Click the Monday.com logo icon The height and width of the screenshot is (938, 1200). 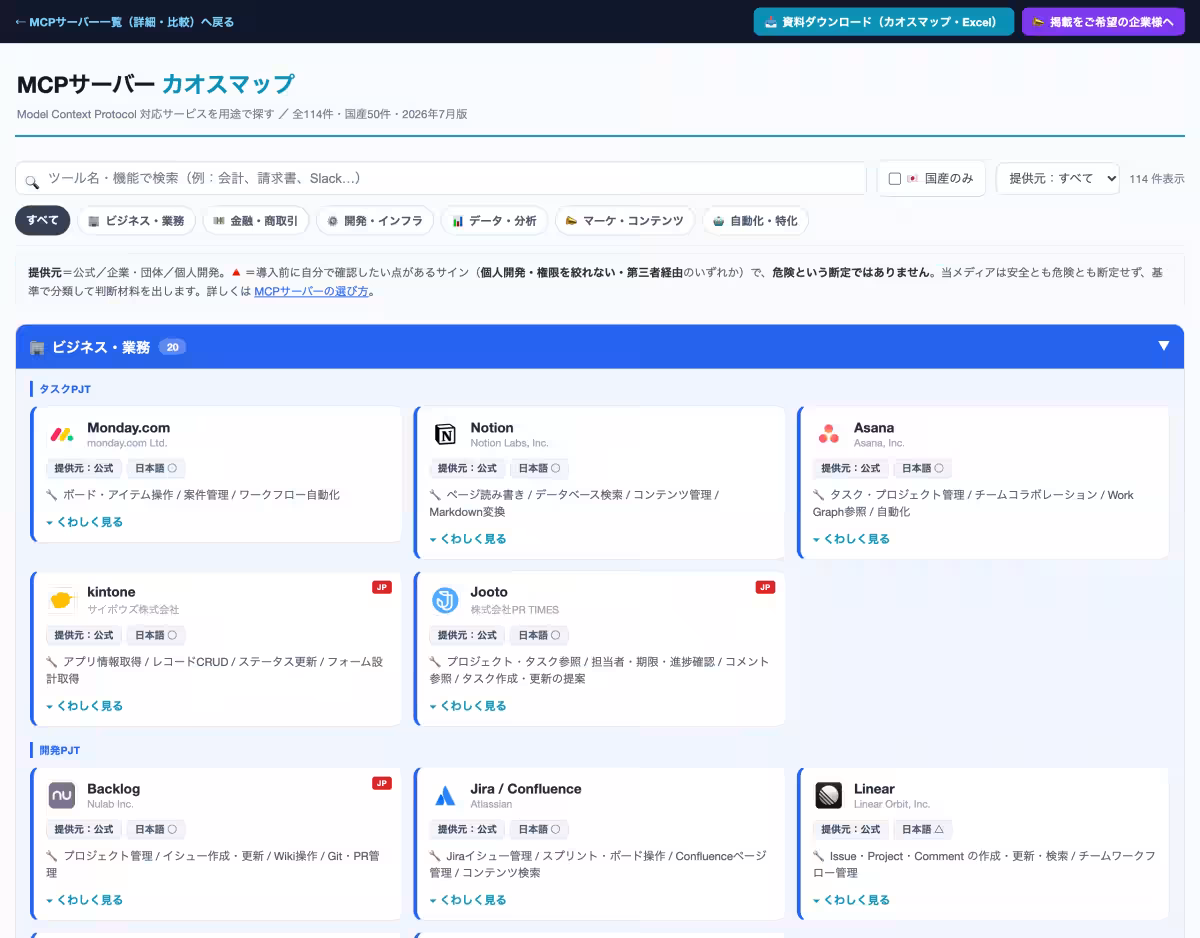tap(62, 434)
